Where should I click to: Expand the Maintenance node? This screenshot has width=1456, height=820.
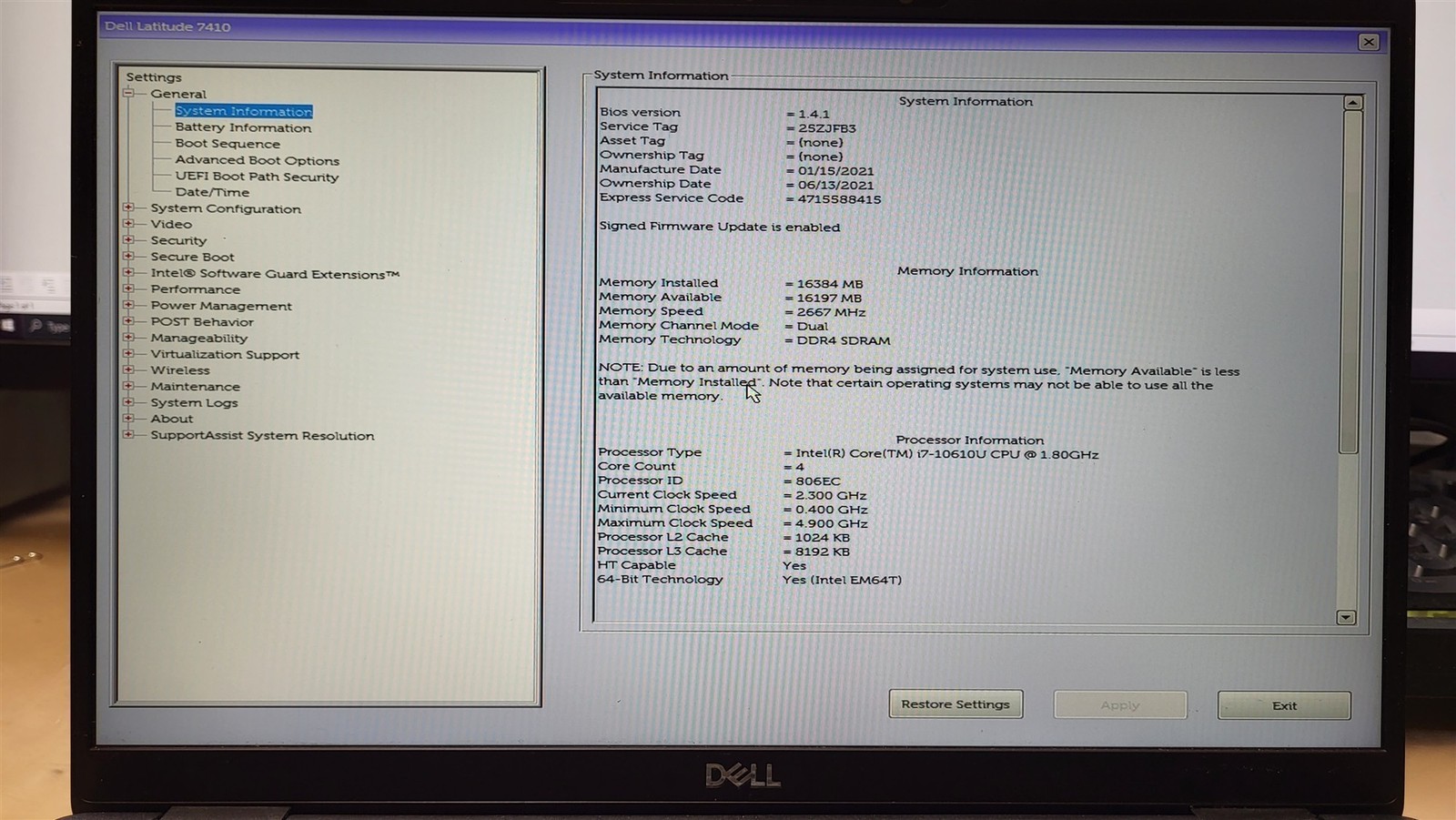click(x=128, y=386)
